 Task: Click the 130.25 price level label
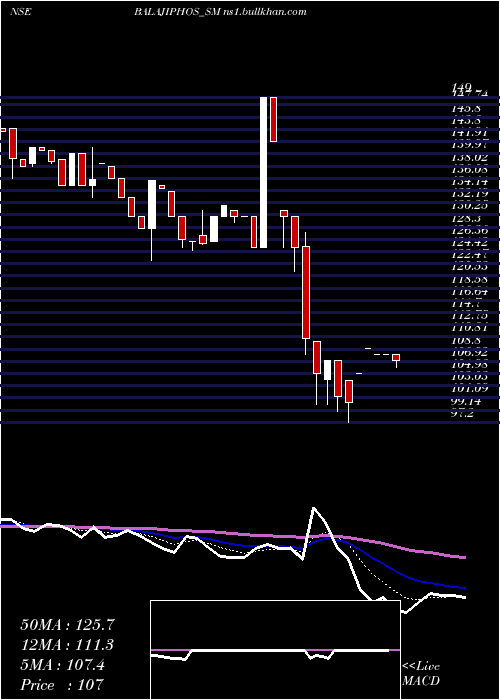click(470, 207)
